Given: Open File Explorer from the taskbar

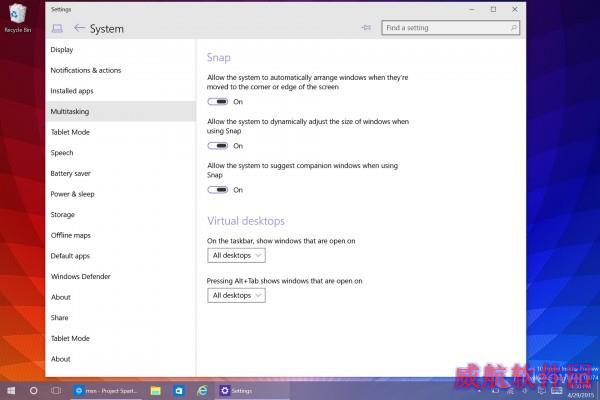Looking at the screenshot, I should pyautogui.click(x=155, y=391).
